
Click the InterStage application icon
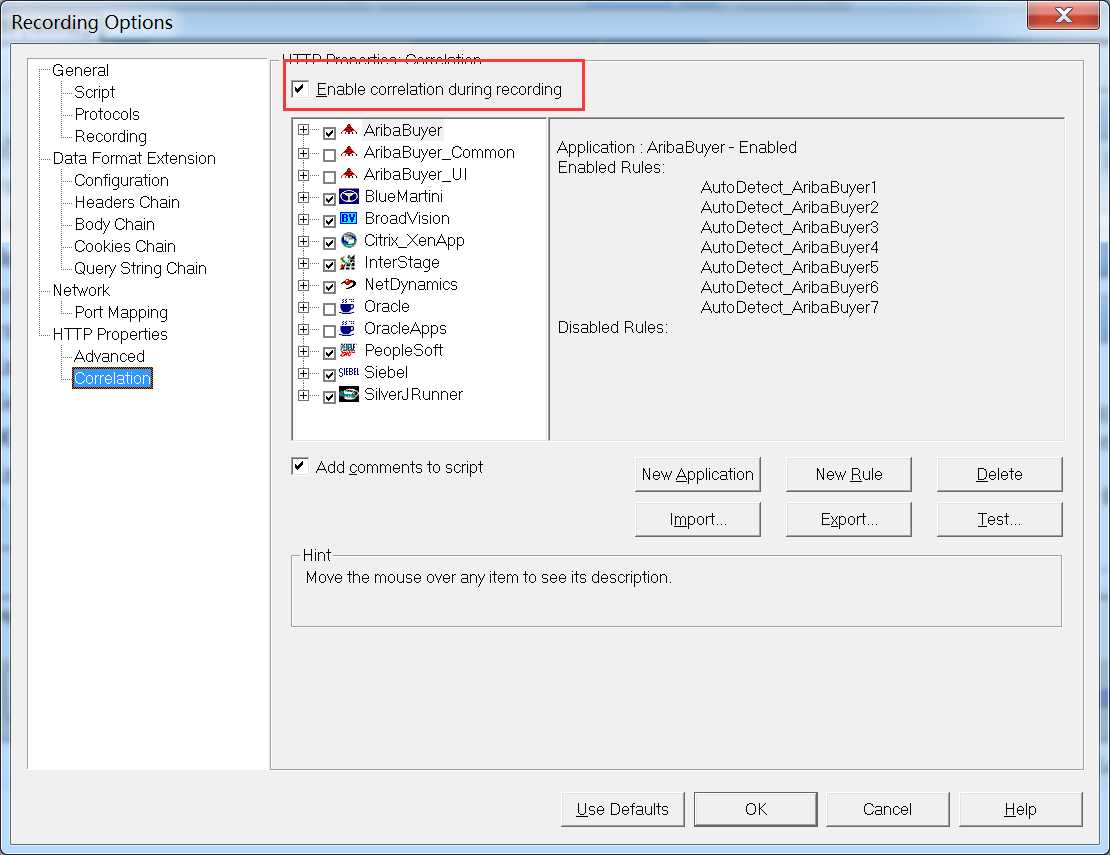point(349,262)
